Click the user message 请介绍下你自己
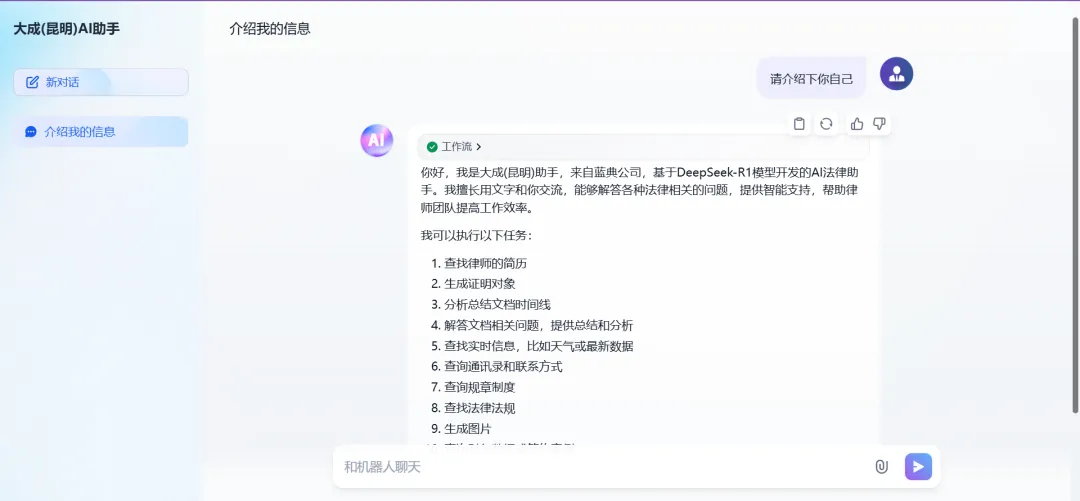Screen dimensions: 1080x501 (x=811, y=79)
